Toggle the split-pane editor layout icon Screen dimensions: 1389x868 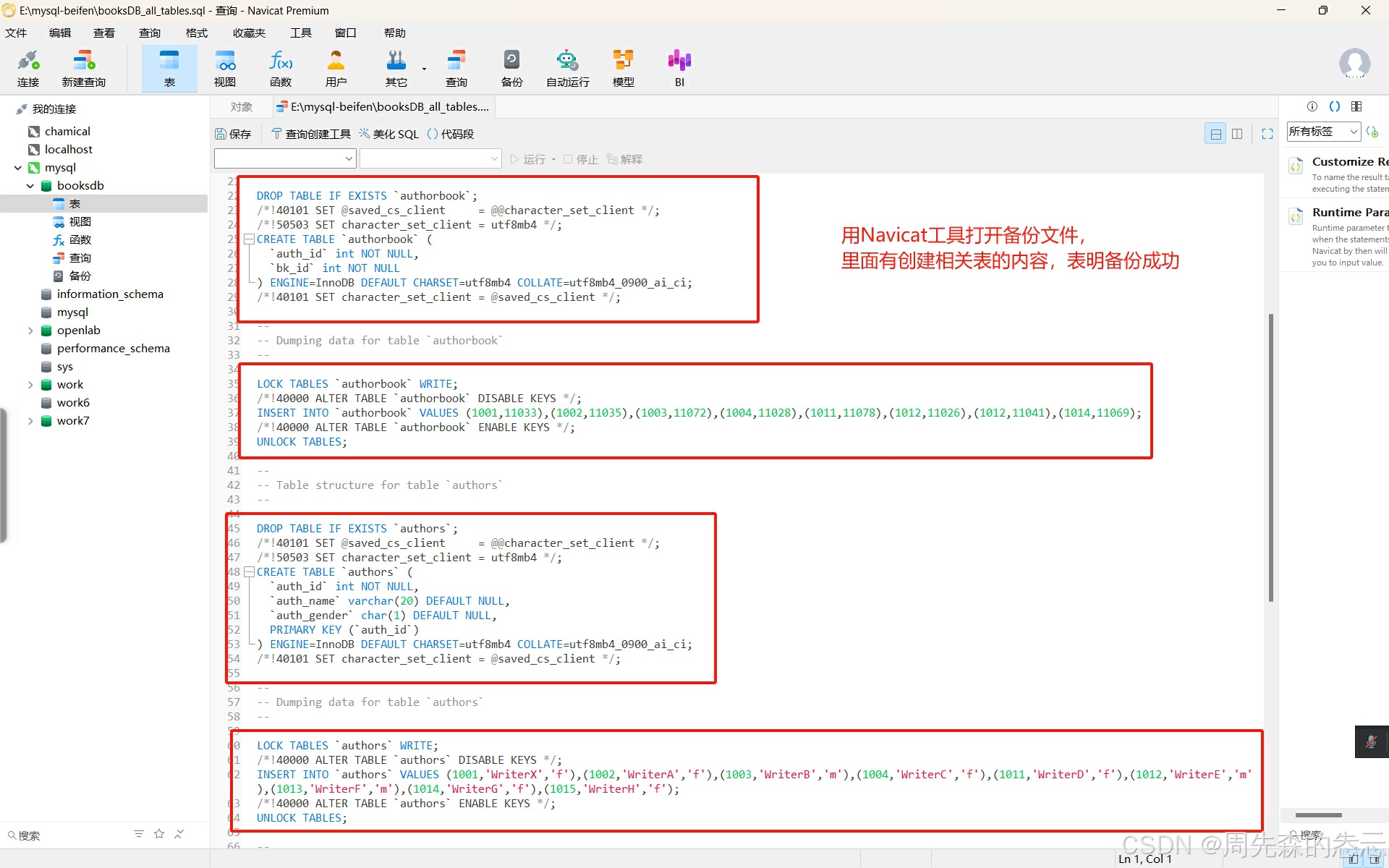click(x=1237, y=134)
